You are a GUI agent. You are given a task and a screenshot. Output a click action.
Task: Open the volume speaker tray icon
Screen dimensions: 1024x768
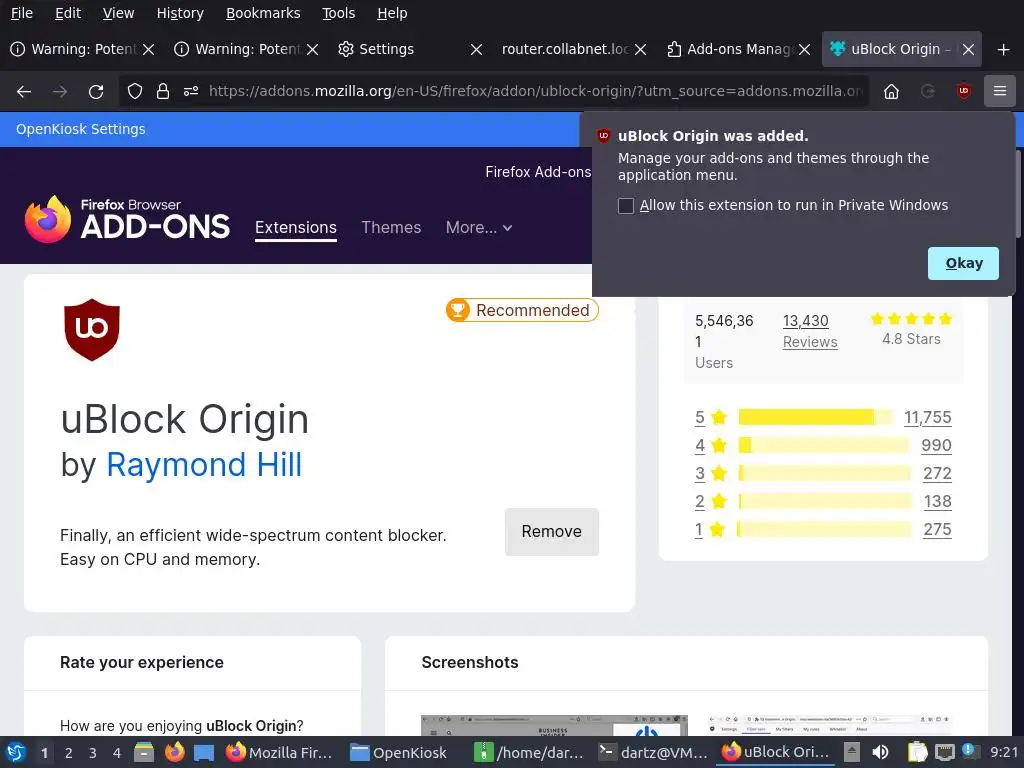[x=880, y=752]
